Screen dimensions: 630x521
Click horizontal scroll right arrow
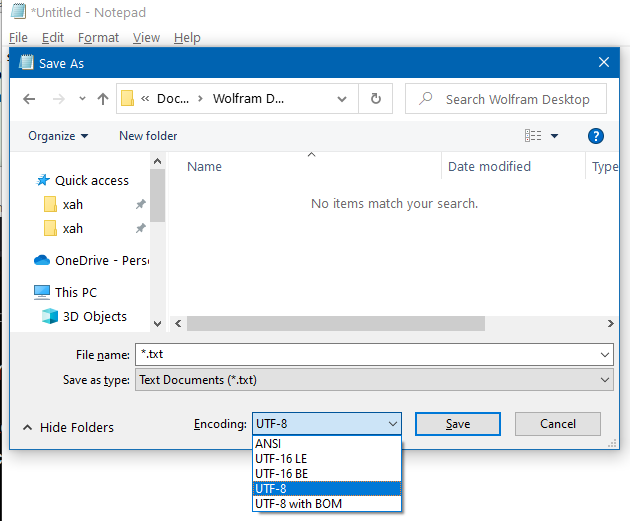point(611,323)
